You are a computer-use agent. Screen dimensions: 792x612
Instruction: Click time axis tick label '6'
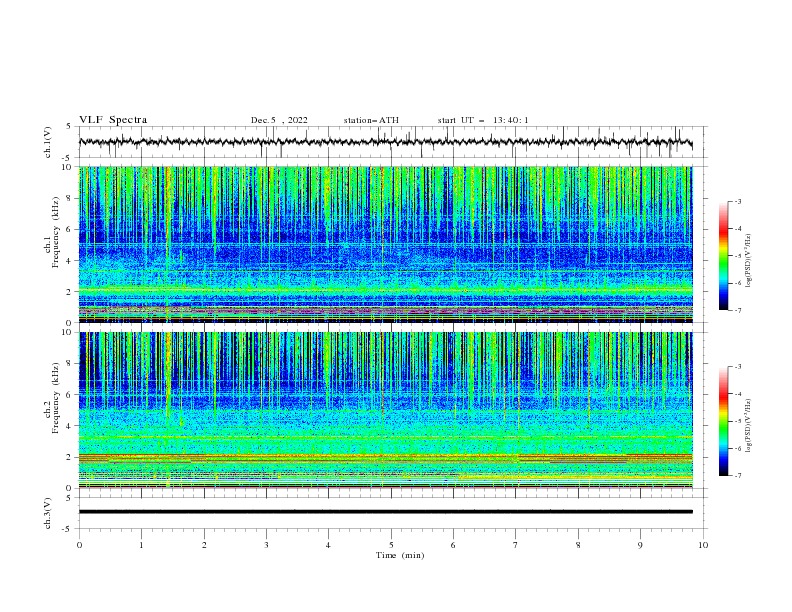pos(454,545)
